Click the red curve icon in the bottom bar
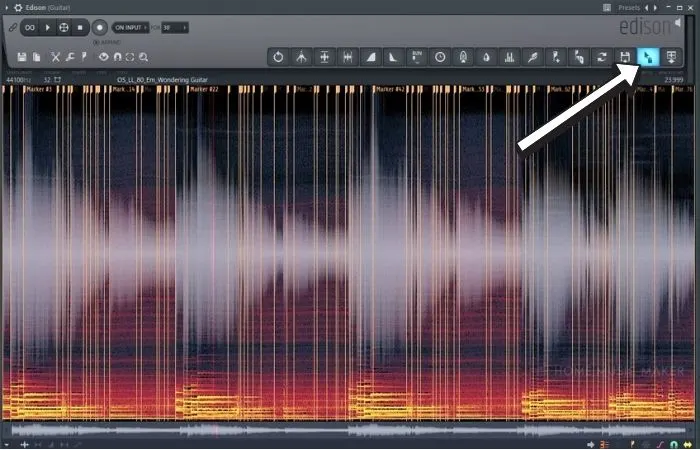This screenshot has width=700, height=450. tap(661, 445)
